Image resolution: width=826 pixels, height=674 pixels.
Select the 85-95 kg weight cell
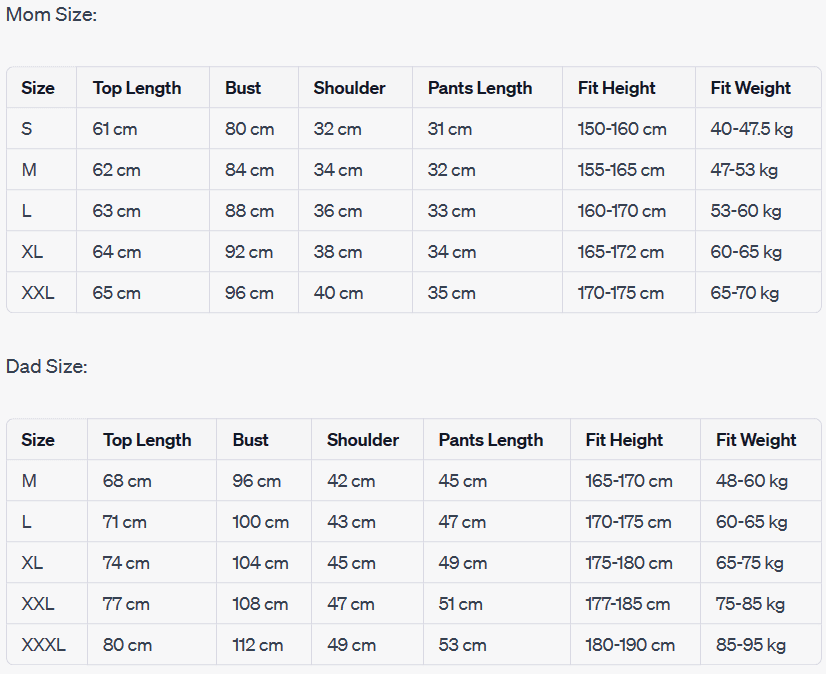point(750,645)
